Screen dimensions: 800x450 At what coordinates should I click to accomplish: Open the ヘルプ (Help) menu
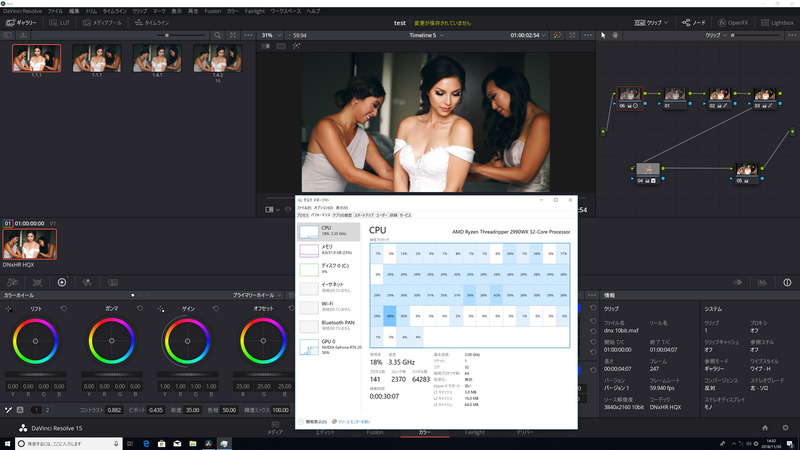click(x=313, y=11)
